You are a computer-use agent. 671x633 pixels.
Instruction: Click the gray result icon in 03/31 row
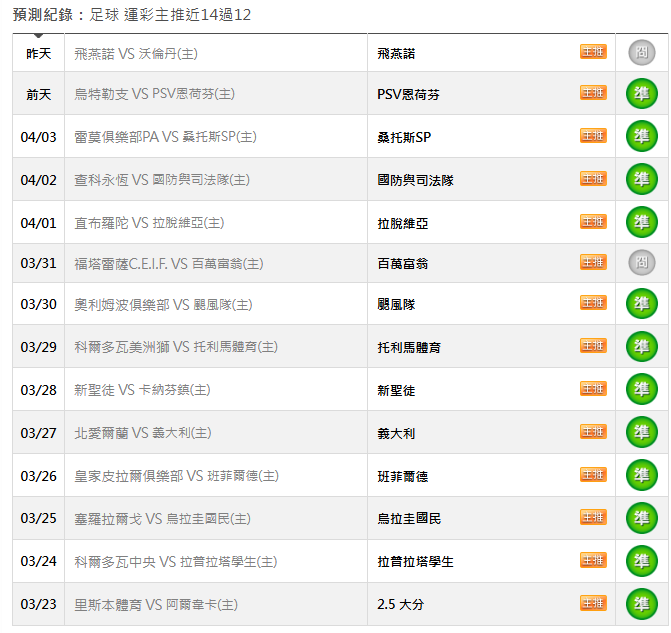coord(641,262)
